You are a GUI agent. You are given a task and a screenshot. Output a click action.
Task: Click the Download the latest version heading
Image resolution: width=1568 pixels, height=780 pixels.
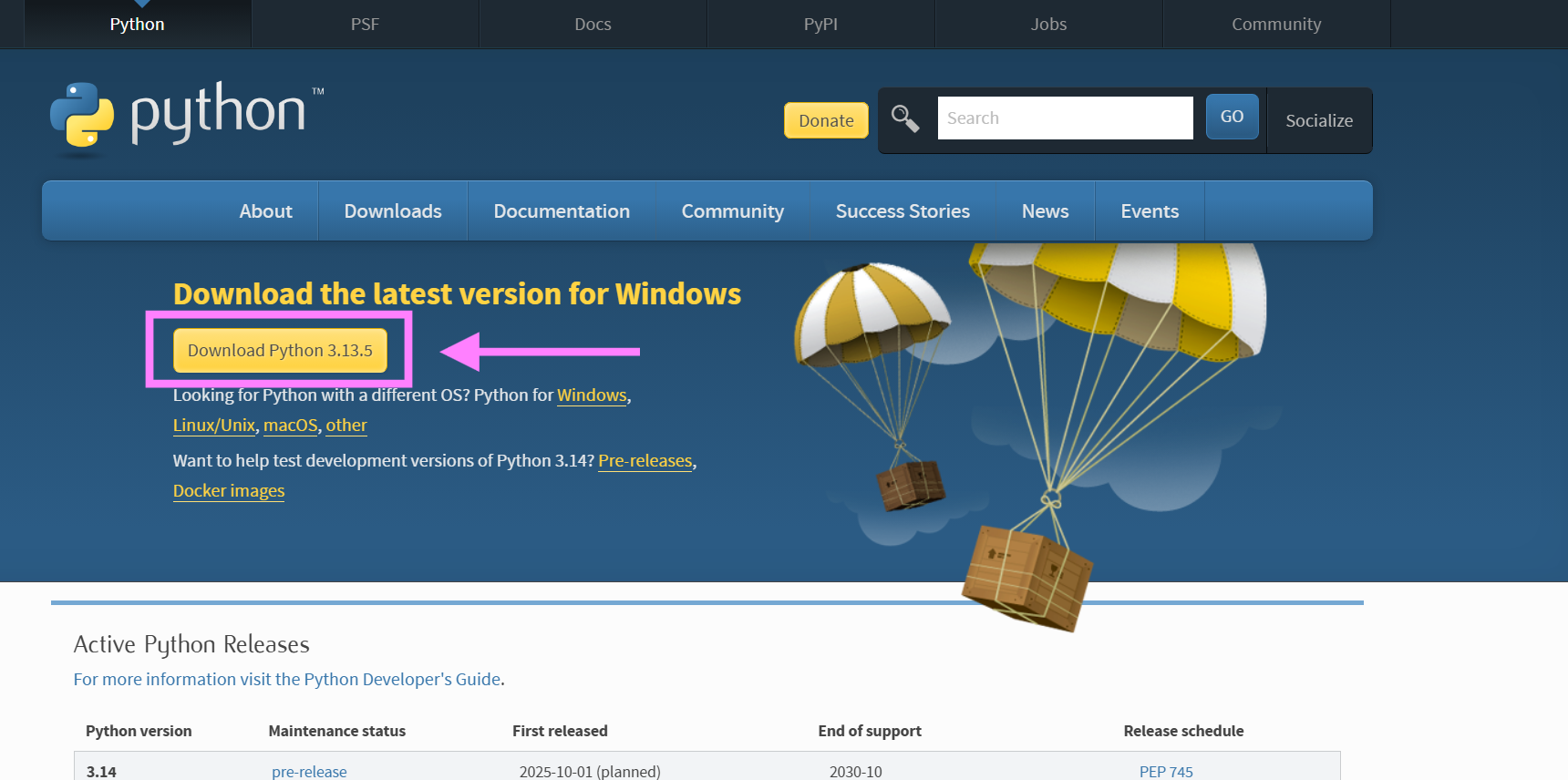click(x=457, y=293)
